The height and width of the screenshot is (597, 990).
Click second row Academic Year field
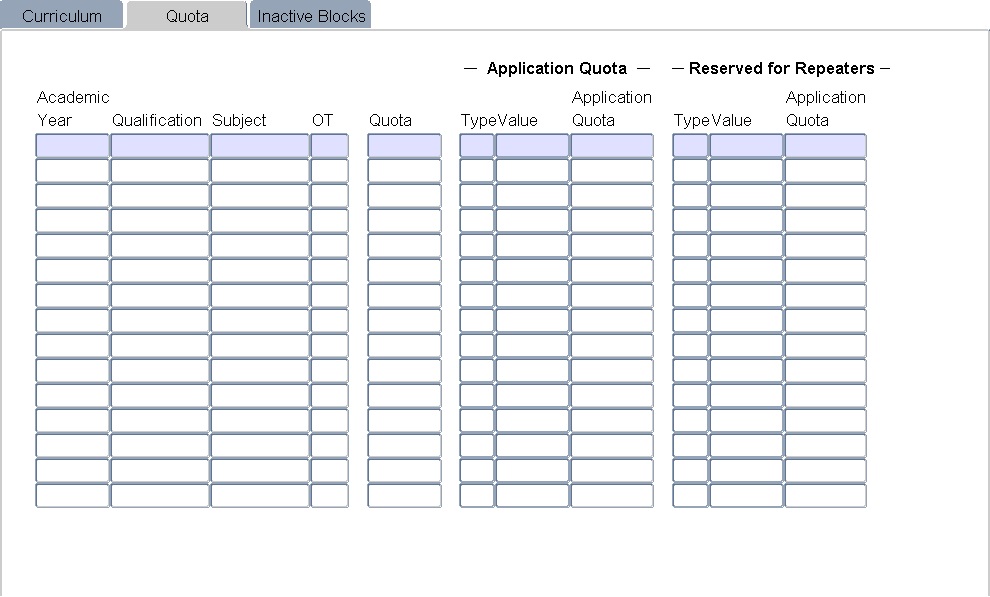(72, 171)
